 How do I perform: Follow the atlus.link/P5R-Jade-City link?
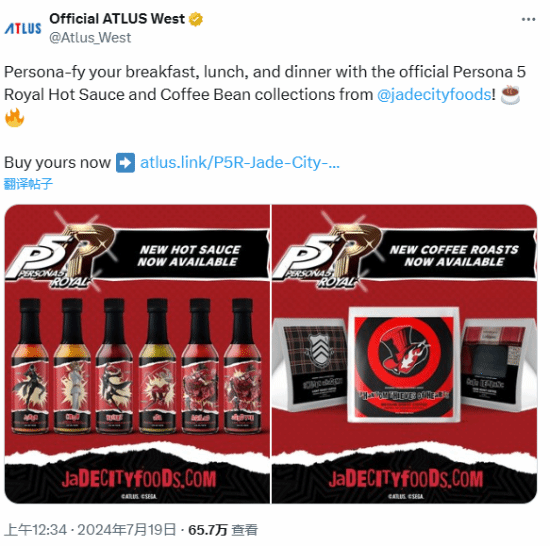click(240, 163)
